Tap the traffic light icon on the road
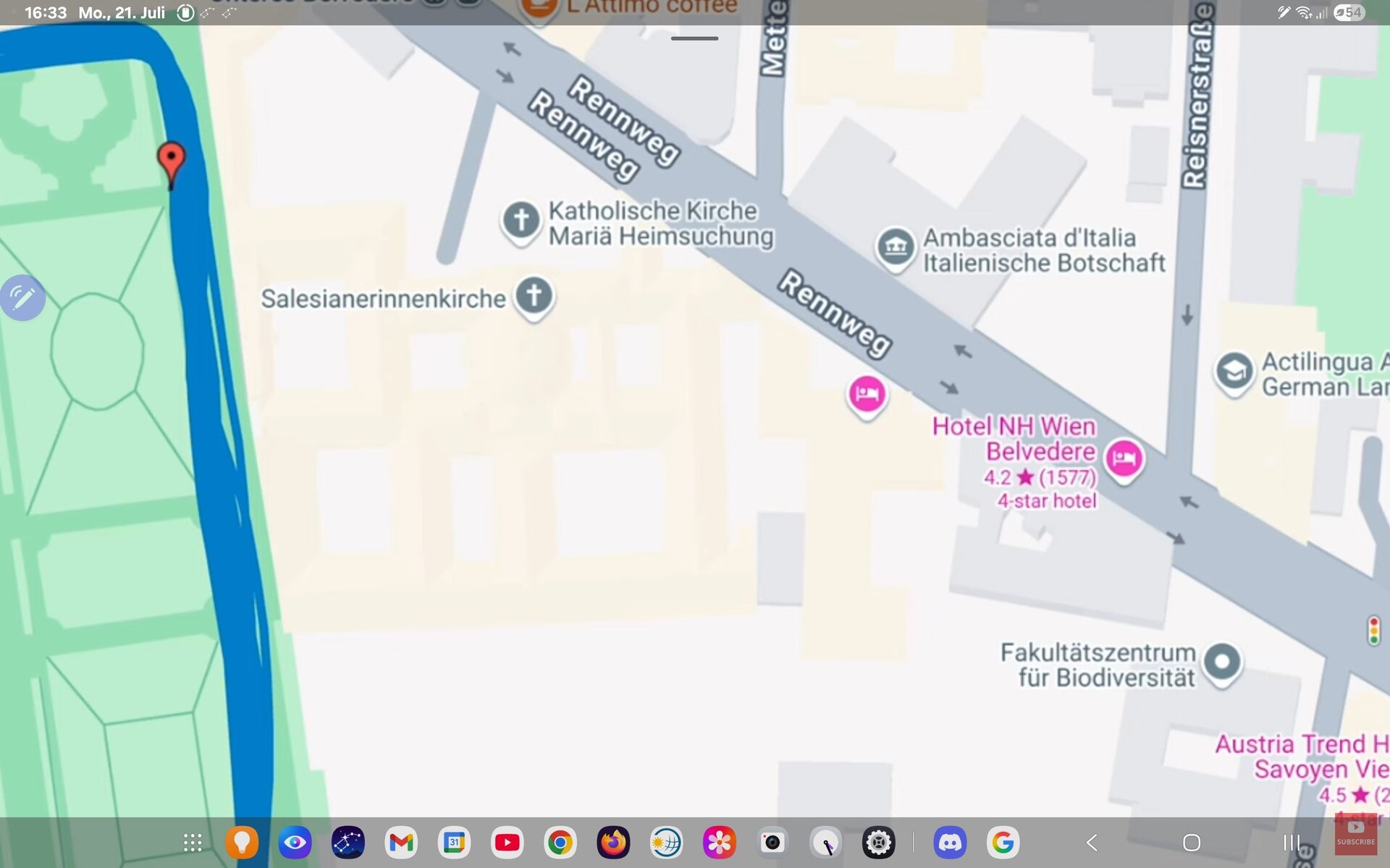The width and height of the screenshot is (1390, 868). [x=1373, y=631]
